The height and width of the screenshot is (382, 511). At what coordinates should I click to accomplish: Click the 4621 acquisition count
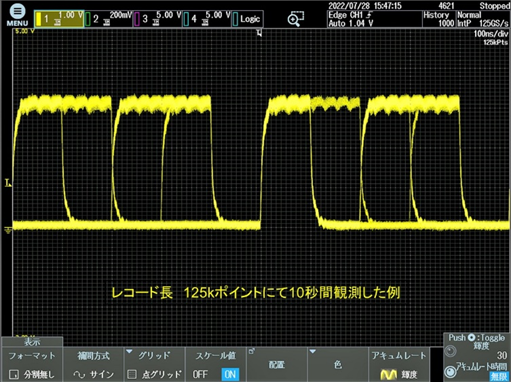446,6
